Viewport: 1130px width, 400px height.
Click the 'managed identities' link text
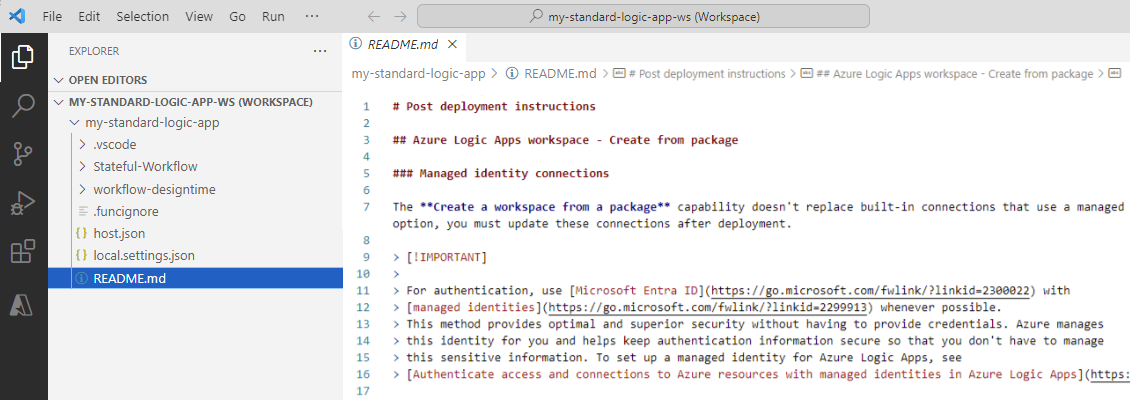pos(474,308)
